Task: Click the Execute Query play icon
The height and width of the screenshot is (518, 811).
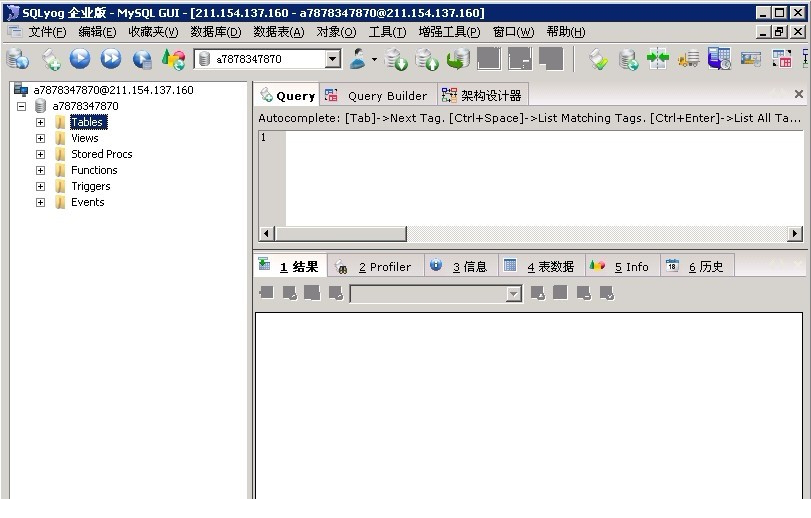Action: coord(80,59)
